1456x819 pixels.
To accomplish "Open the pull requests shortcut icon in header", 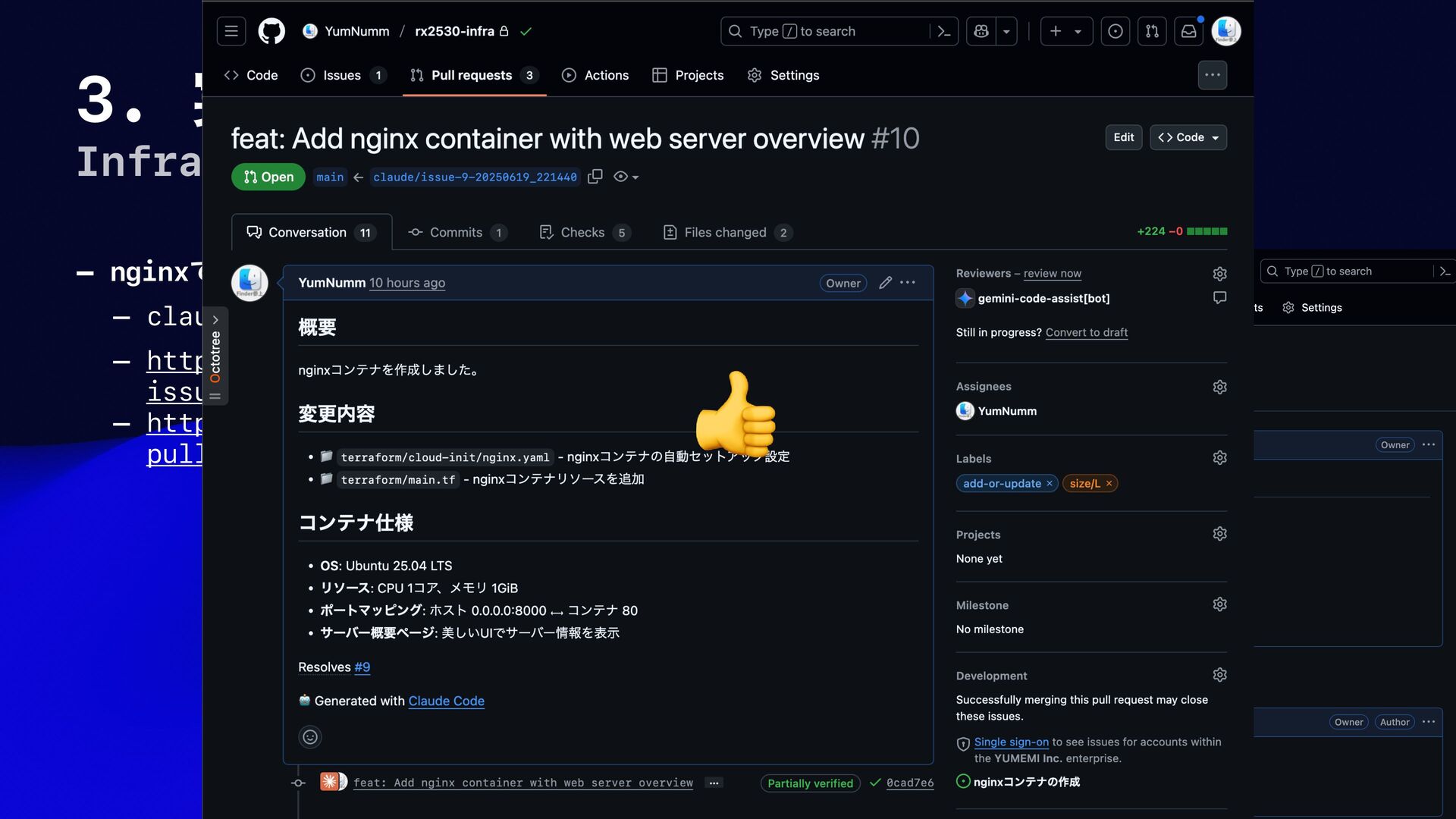I will pos(1152,31).
